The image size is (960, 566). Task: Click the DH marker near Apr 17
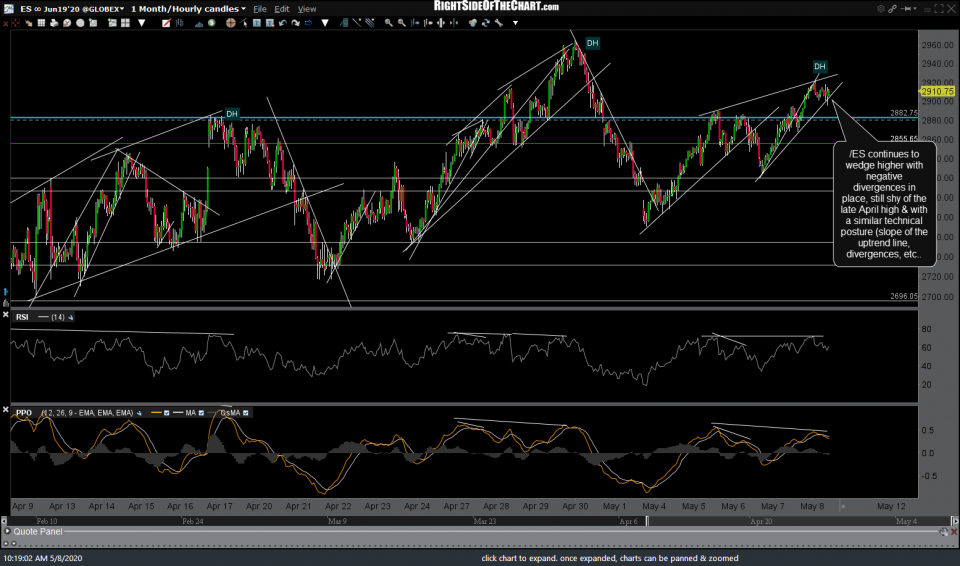pyautogui.click(x=231, y=114)
